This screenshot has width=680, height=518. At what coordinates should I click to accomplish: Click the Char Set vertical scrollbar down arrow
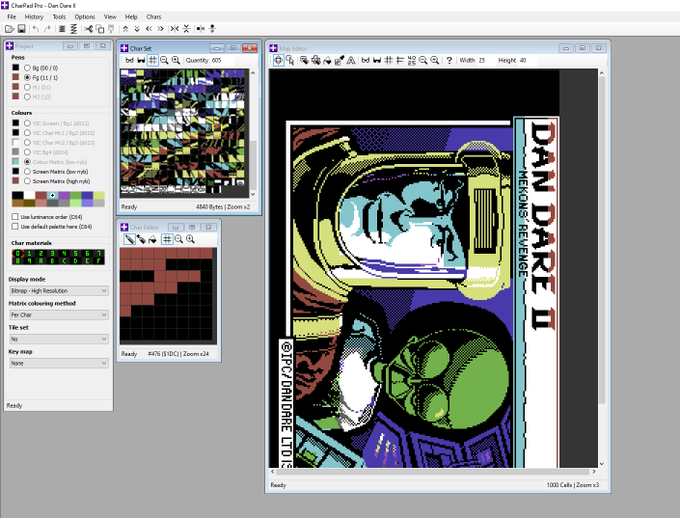pyautogui.click(x=253, y=194)
